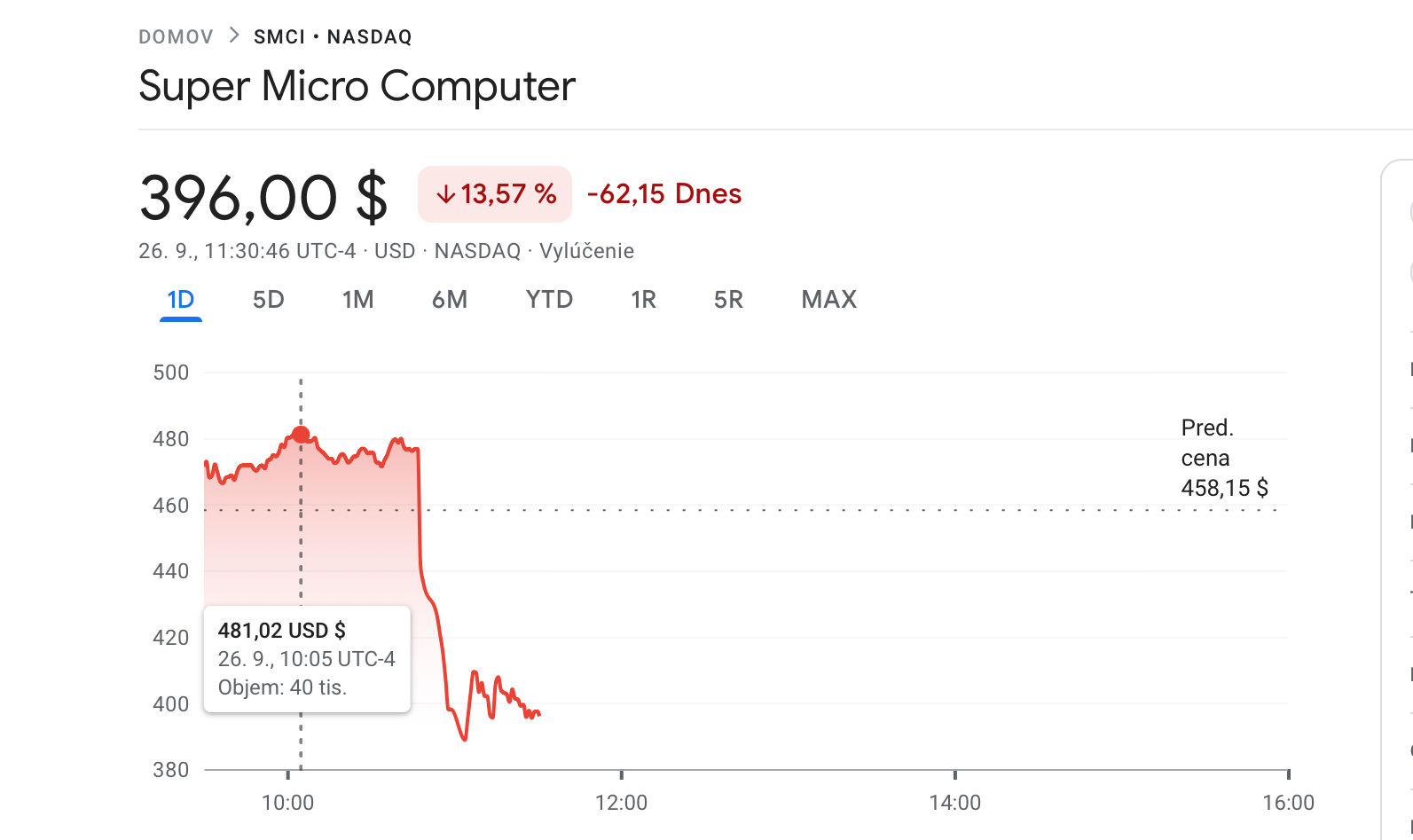Viewport: 1413px width, 840px height.
Task: Click the Pred. cena 458,15 $ label
Action: pos(1224,458)
